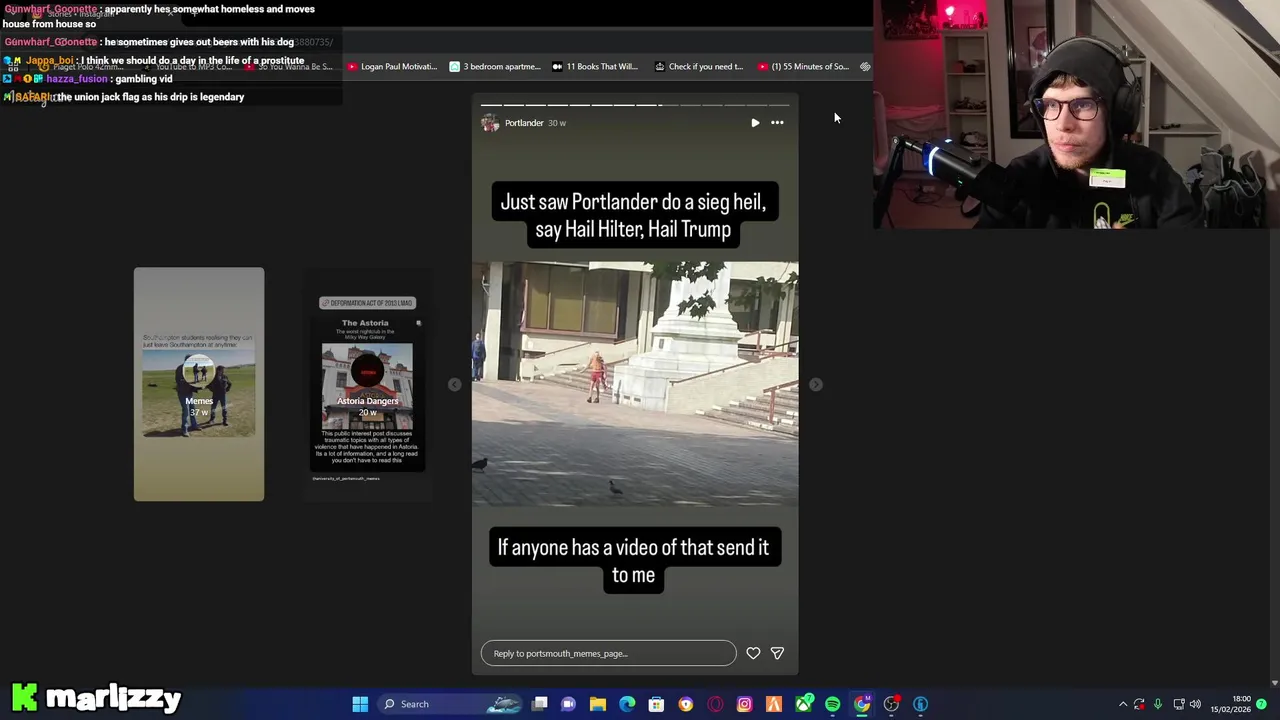Open the network tray icon

click(x=1178, y=704)
